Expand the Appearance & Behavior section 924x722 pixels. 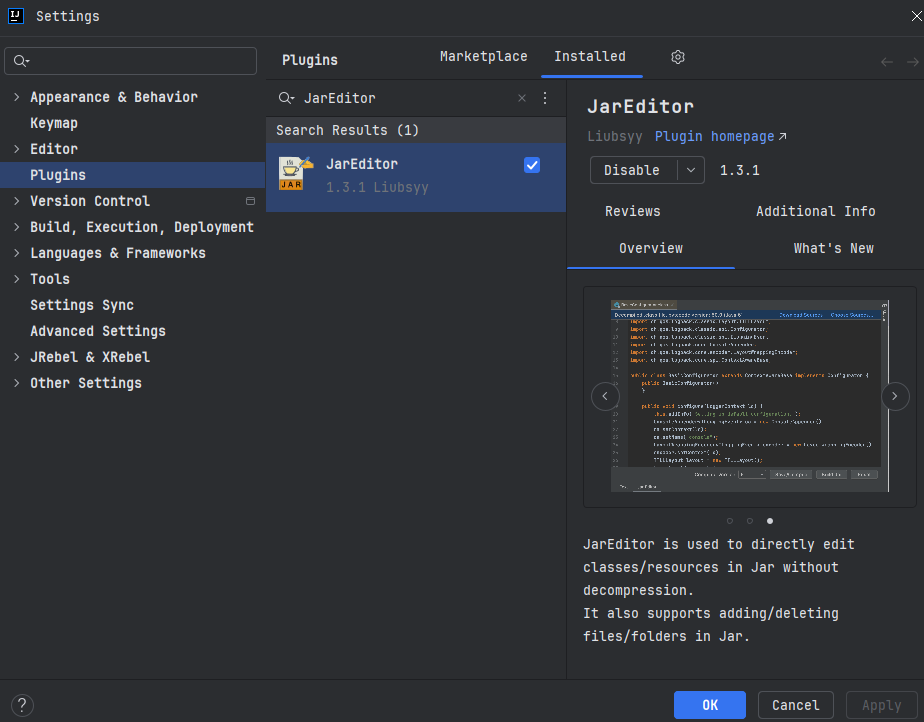(x=16, y=97)
